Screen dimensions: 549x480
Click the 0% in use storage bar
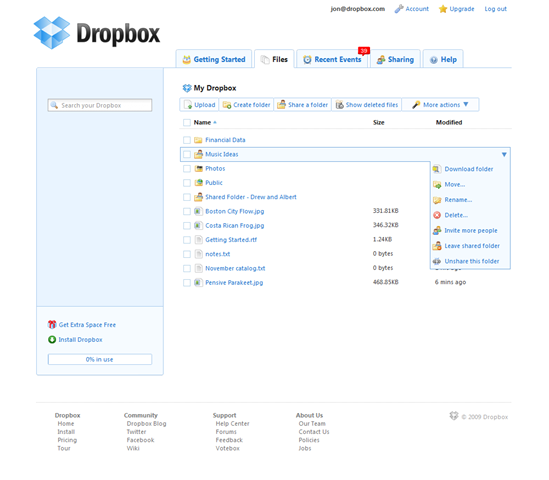tap(100, 359)
